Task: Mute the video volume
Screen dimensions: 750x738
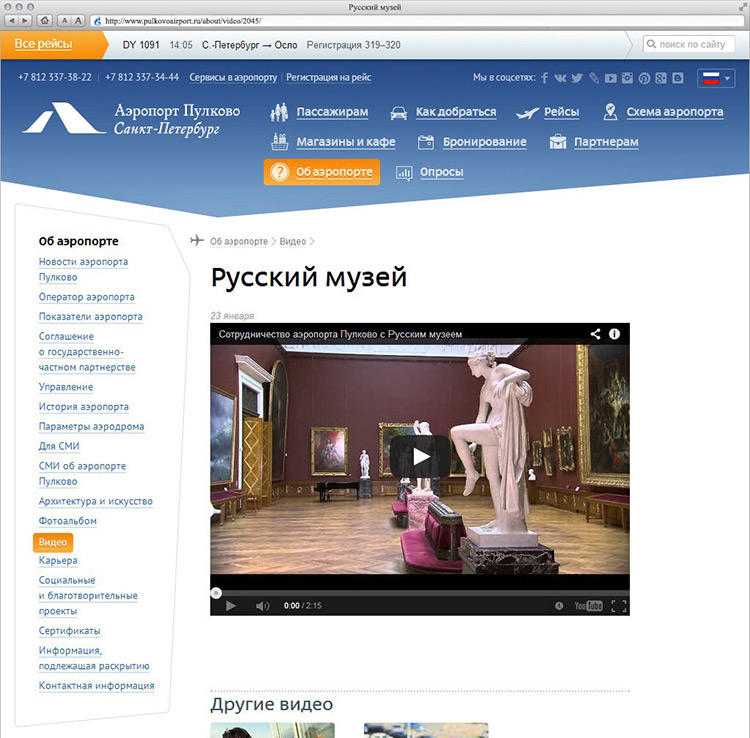Action: point(262,606)
